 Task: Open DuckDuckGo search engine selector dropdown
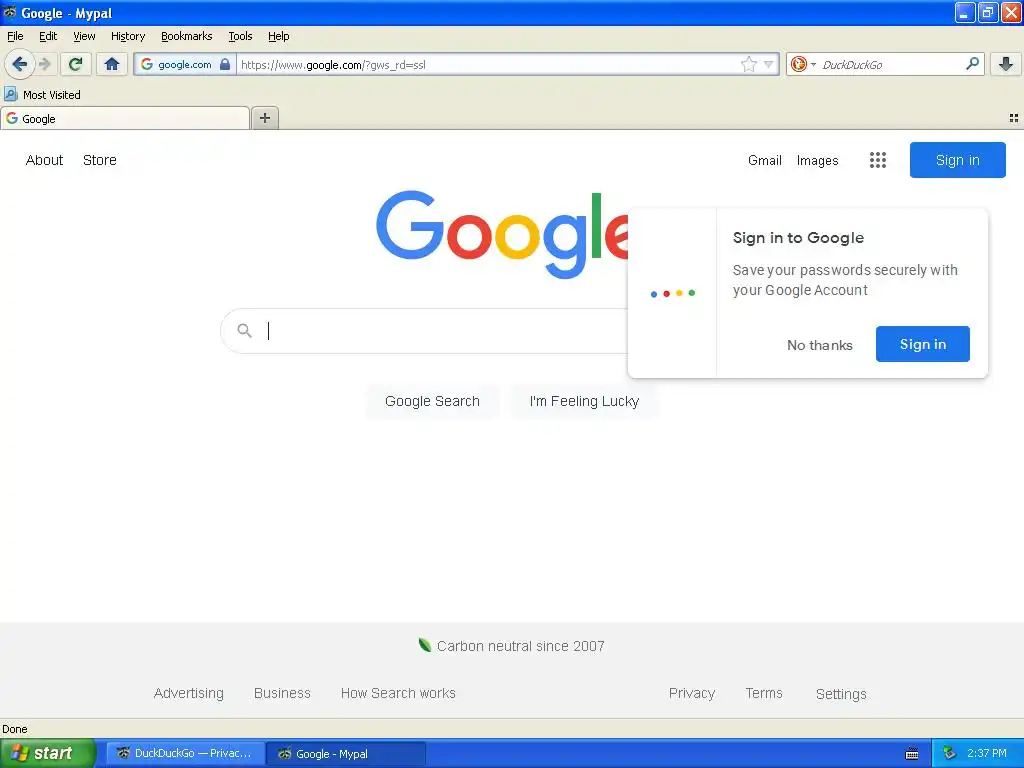pyautogui.click(x=803, y=64)
